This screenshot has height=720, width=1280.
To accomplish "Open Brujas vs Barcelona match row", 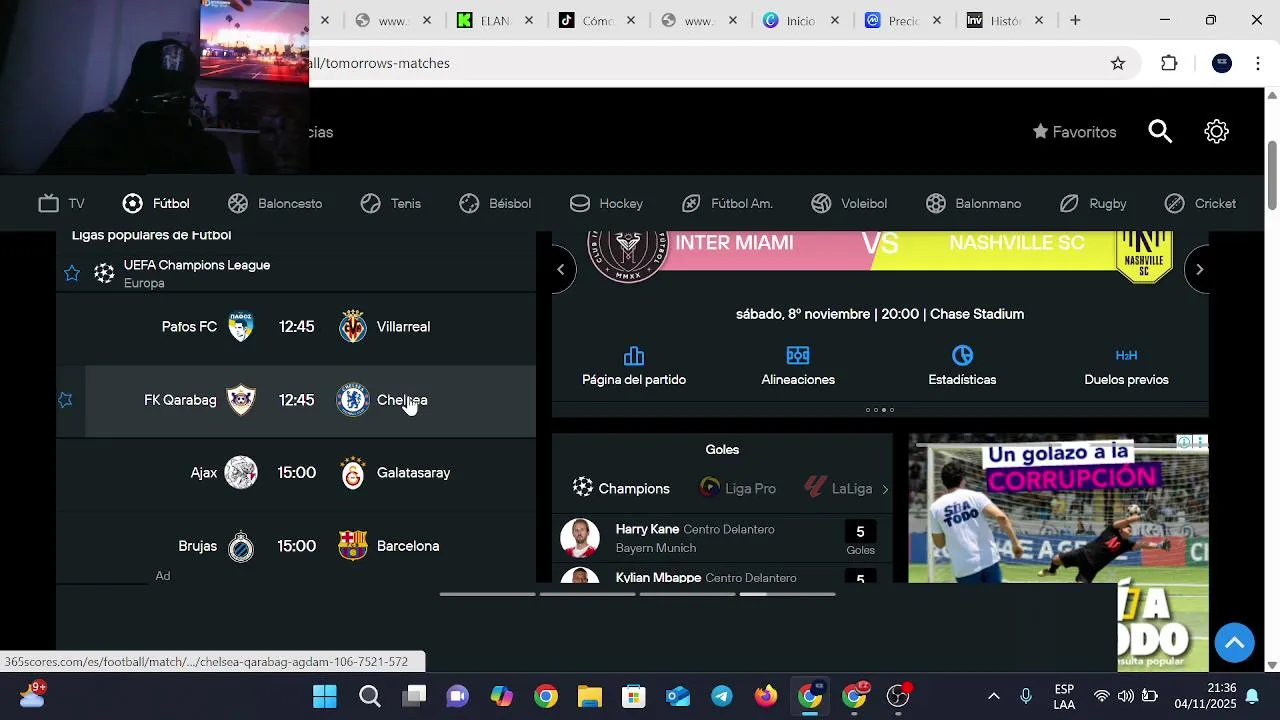I will coord(296,546).
